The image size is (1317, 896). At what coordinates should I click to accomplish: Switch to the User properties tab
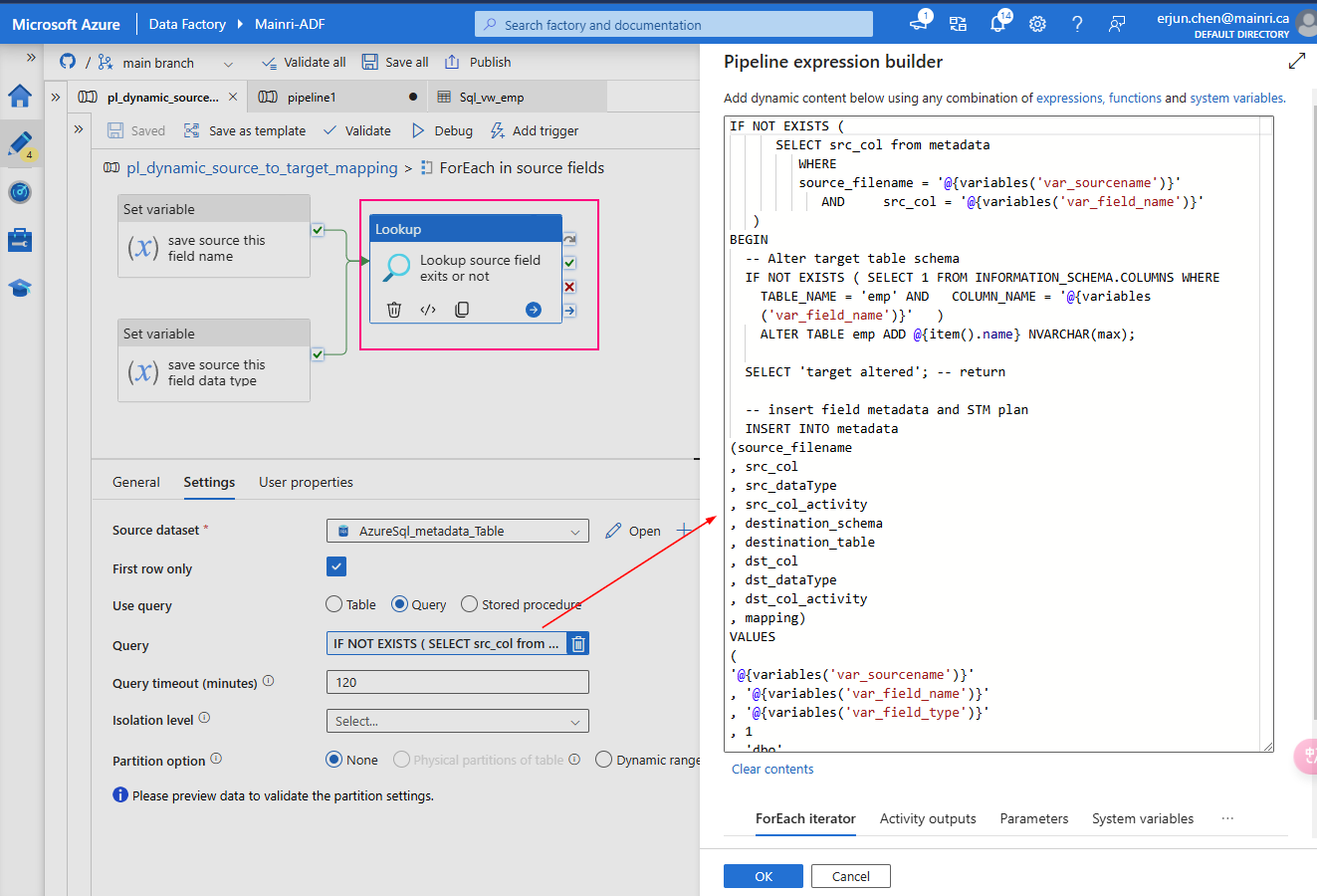point(305,481)
